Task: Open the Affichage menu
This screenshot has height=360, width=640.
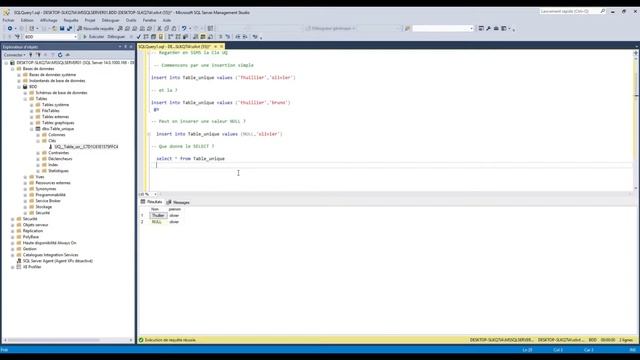Action: point(49,20)
